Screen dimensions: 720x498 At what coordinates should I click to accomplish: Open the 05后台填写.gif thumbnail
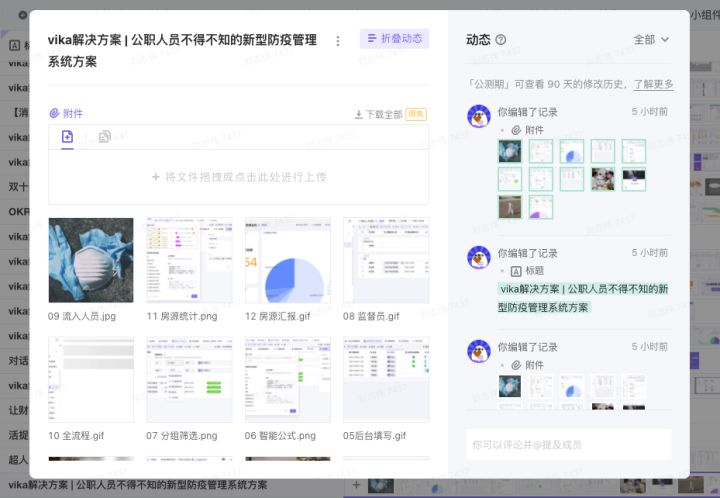(x=386, y=380)
